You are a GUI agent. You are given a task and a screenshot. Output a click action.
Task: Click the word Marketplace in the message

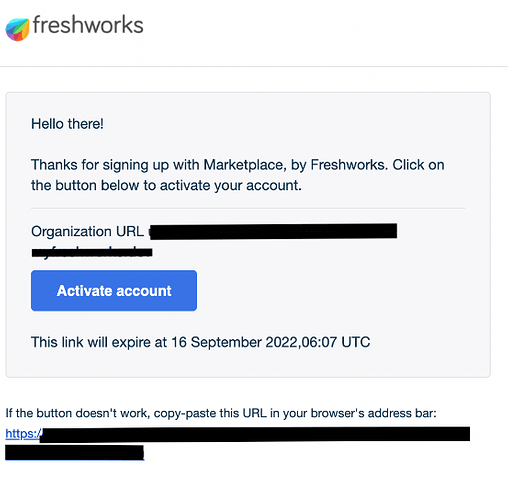pos(245,165)
